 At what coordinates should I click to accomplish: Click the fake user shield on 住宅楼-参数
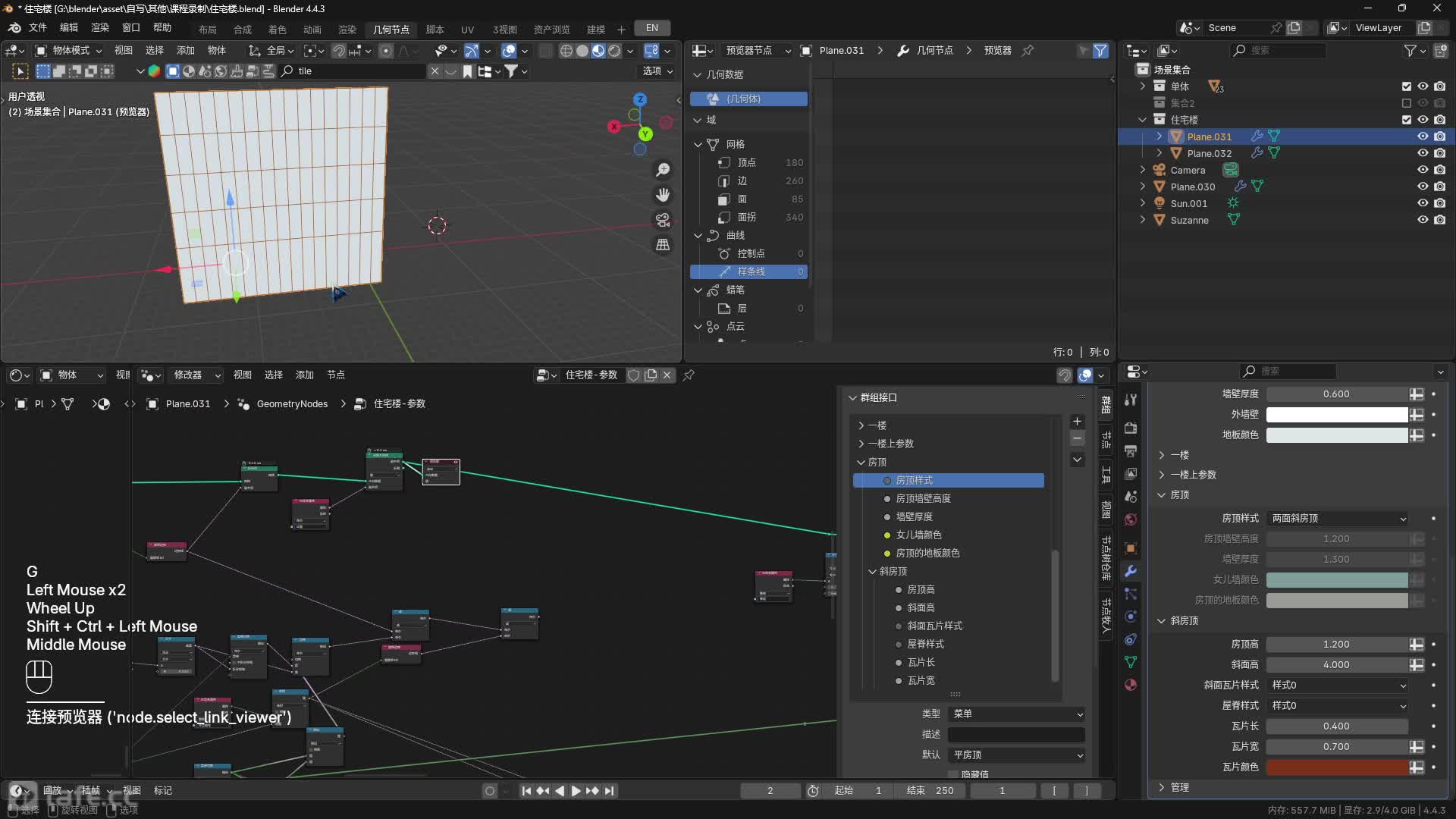pyautogui.click(x=634, y=375)
